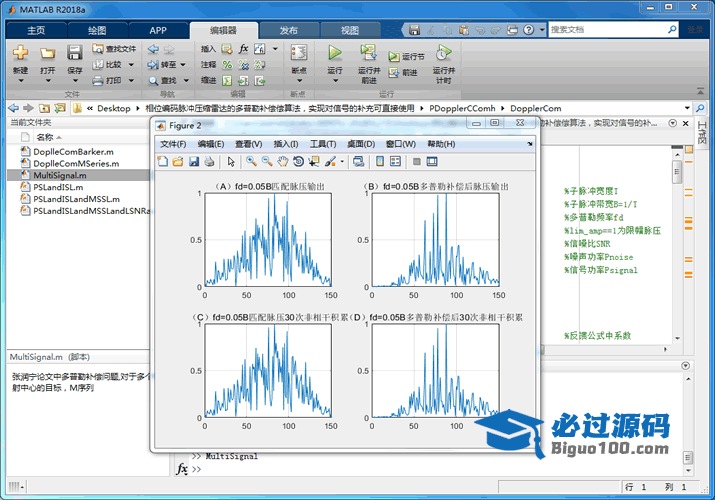Open 工具(T) menu in Figure 2
Screen dimensions: 715x500
point(323,144)
